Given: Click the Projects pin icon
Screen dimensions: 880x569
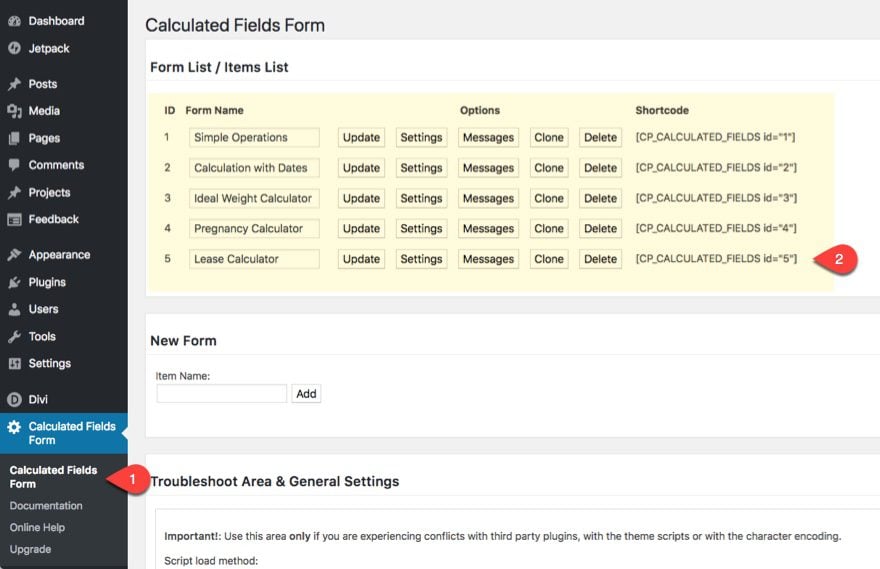Looking at the screenshot, I should point(14,192).
